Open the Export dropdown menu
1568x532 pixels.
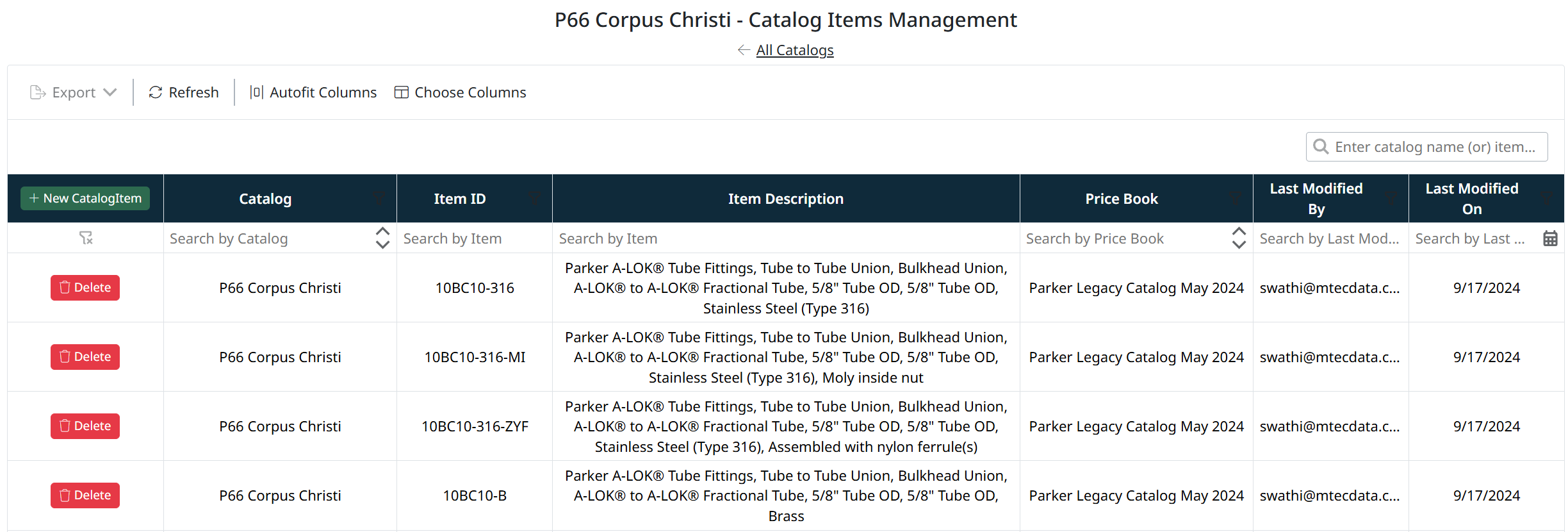(x=74, y=92)
